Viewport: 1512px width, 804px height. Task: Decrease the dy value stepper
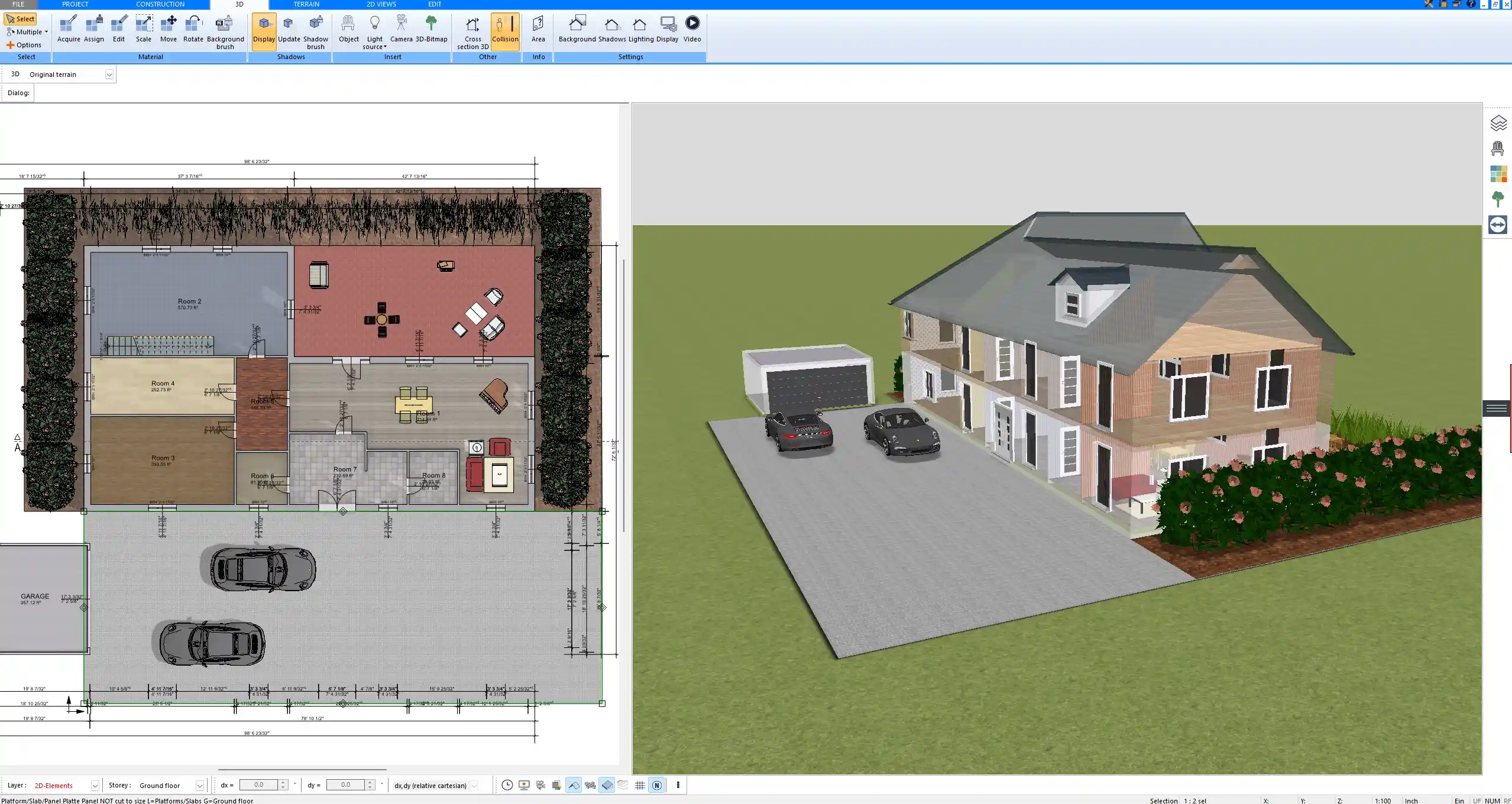click(370, 788)
